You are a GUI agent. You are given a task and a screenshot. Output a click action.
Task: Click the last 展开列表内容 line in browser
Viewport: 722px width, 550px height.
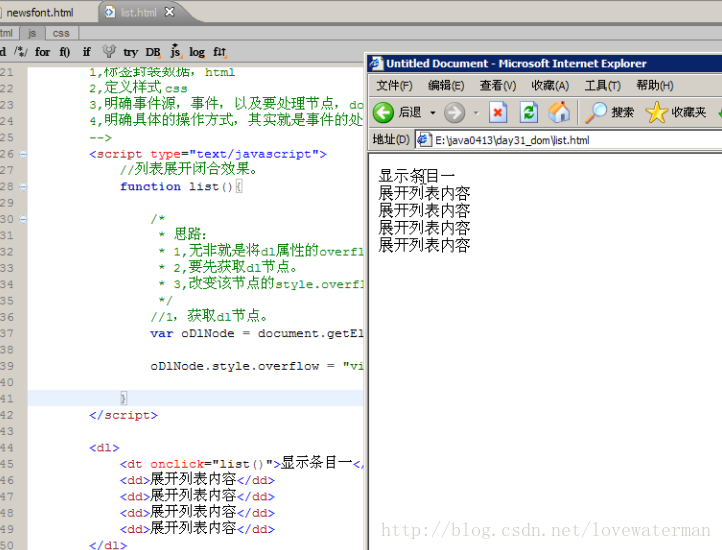[x=424, y=245]
